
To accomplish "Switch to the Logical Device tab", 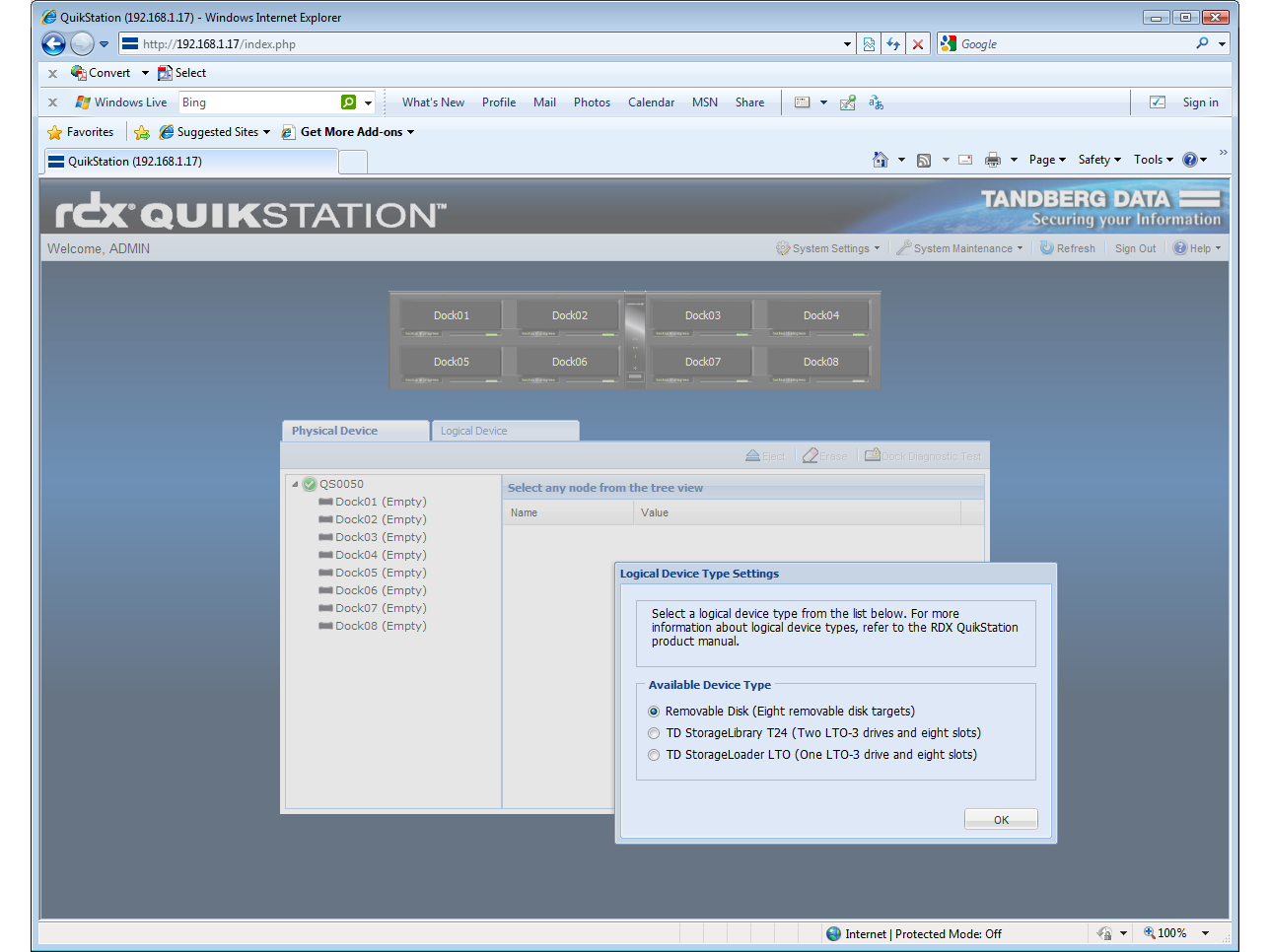I will [x=474, y=431].
